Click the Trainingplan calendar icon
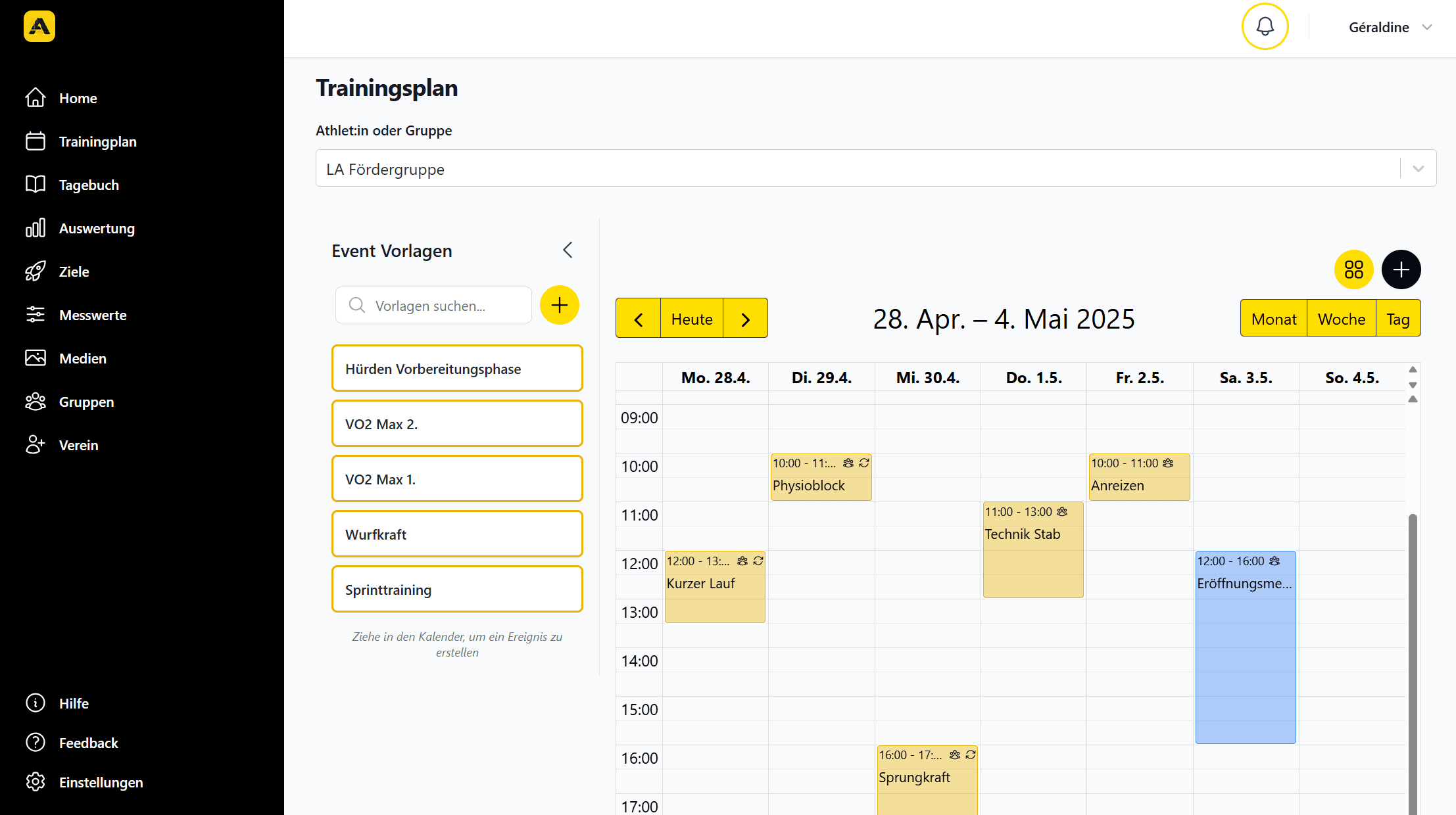Viewport: 1456px width, 815px height. [36, 141]
